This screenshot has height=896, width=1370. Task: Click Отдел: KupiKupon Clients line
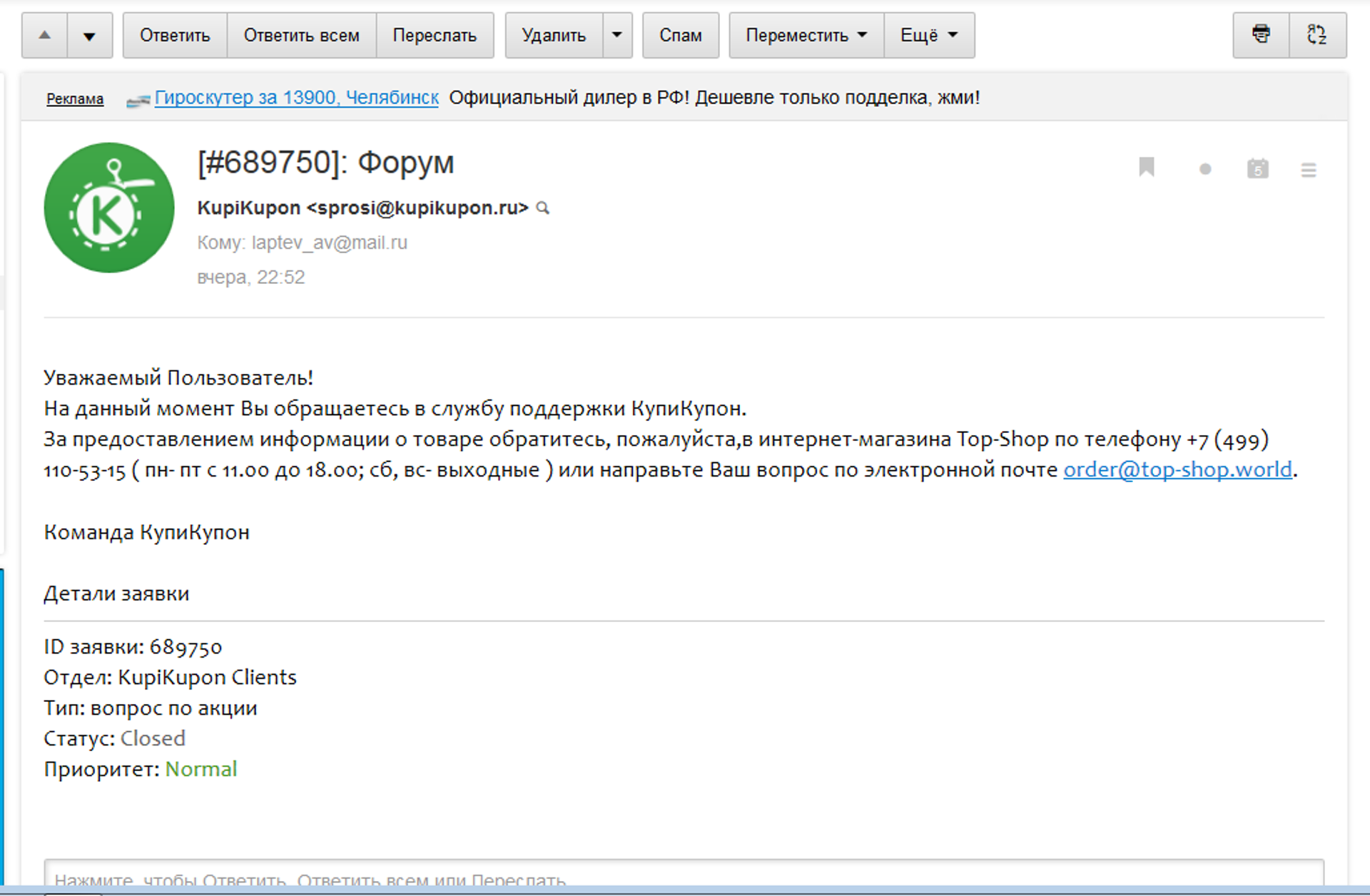tap(170, 677)
